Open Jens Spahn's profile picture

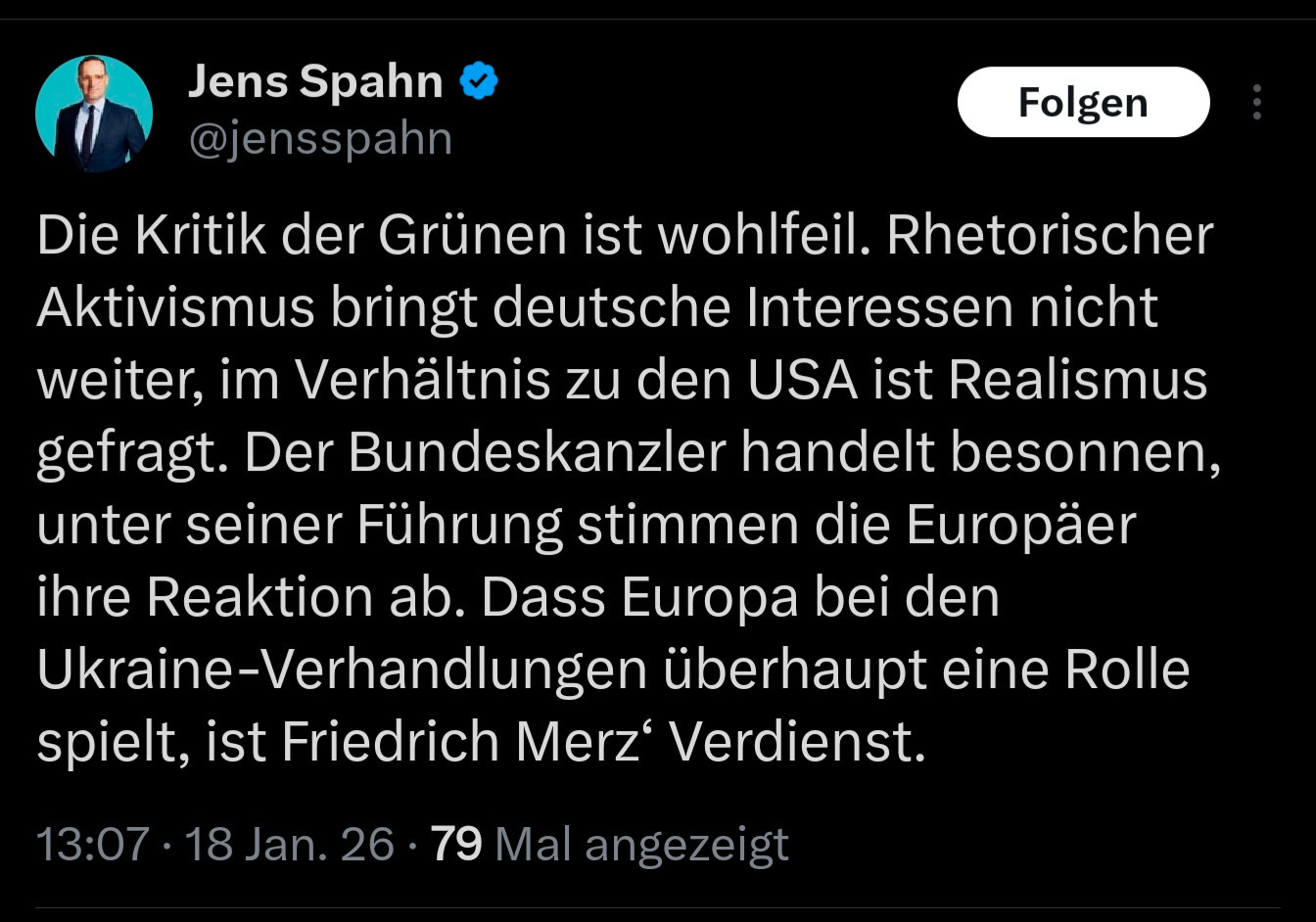[x=94, y=114]
